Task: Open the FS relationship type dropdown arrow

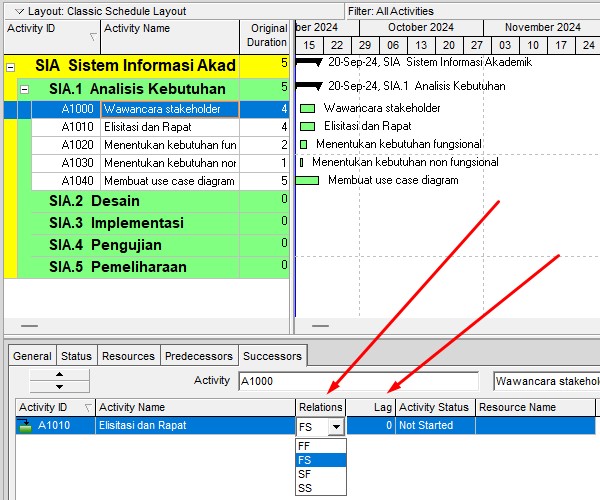Action: point(336,427)
